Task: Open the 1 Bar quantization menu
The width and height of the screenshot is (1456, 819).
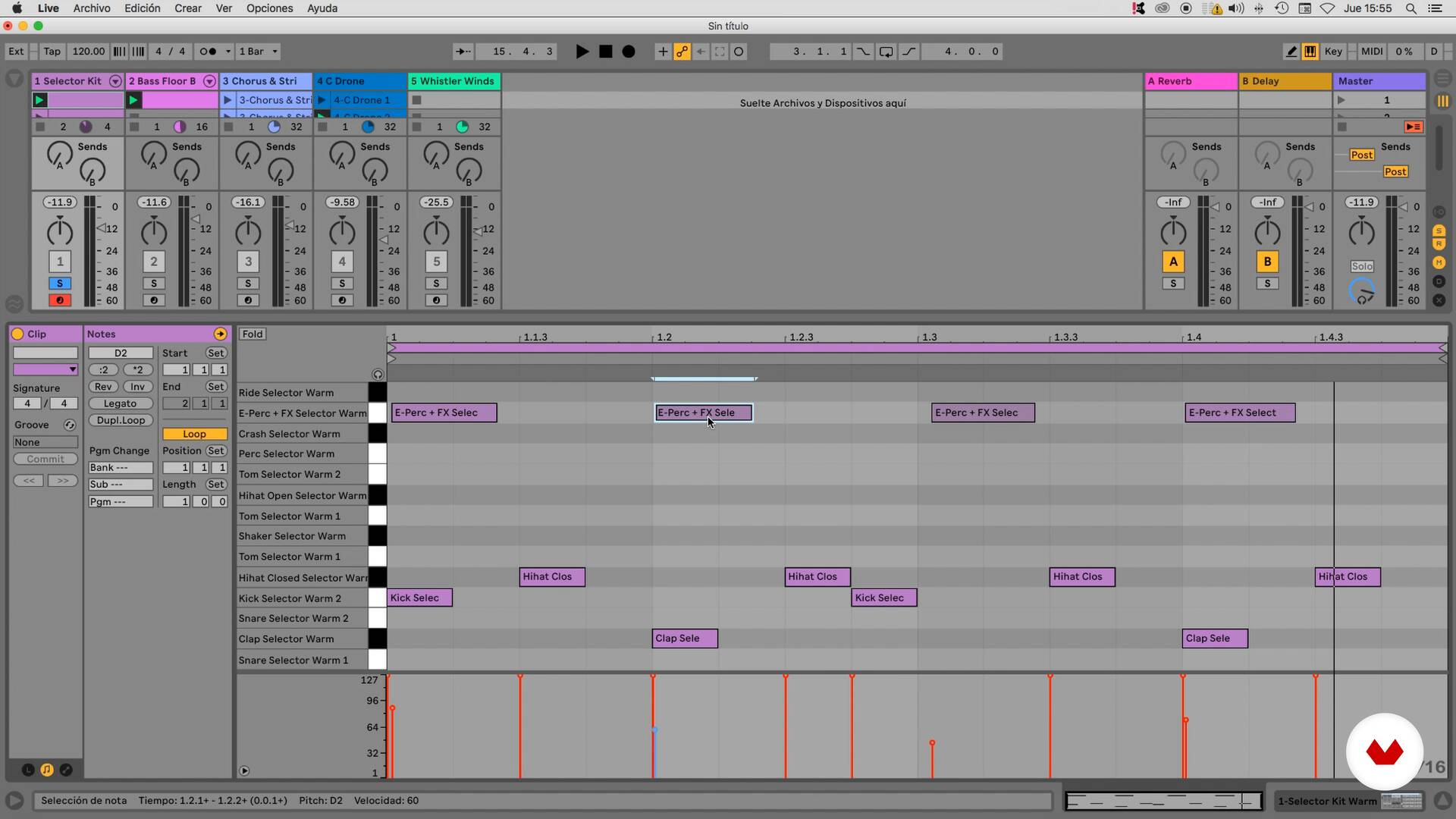Action: tap(258, 52)
